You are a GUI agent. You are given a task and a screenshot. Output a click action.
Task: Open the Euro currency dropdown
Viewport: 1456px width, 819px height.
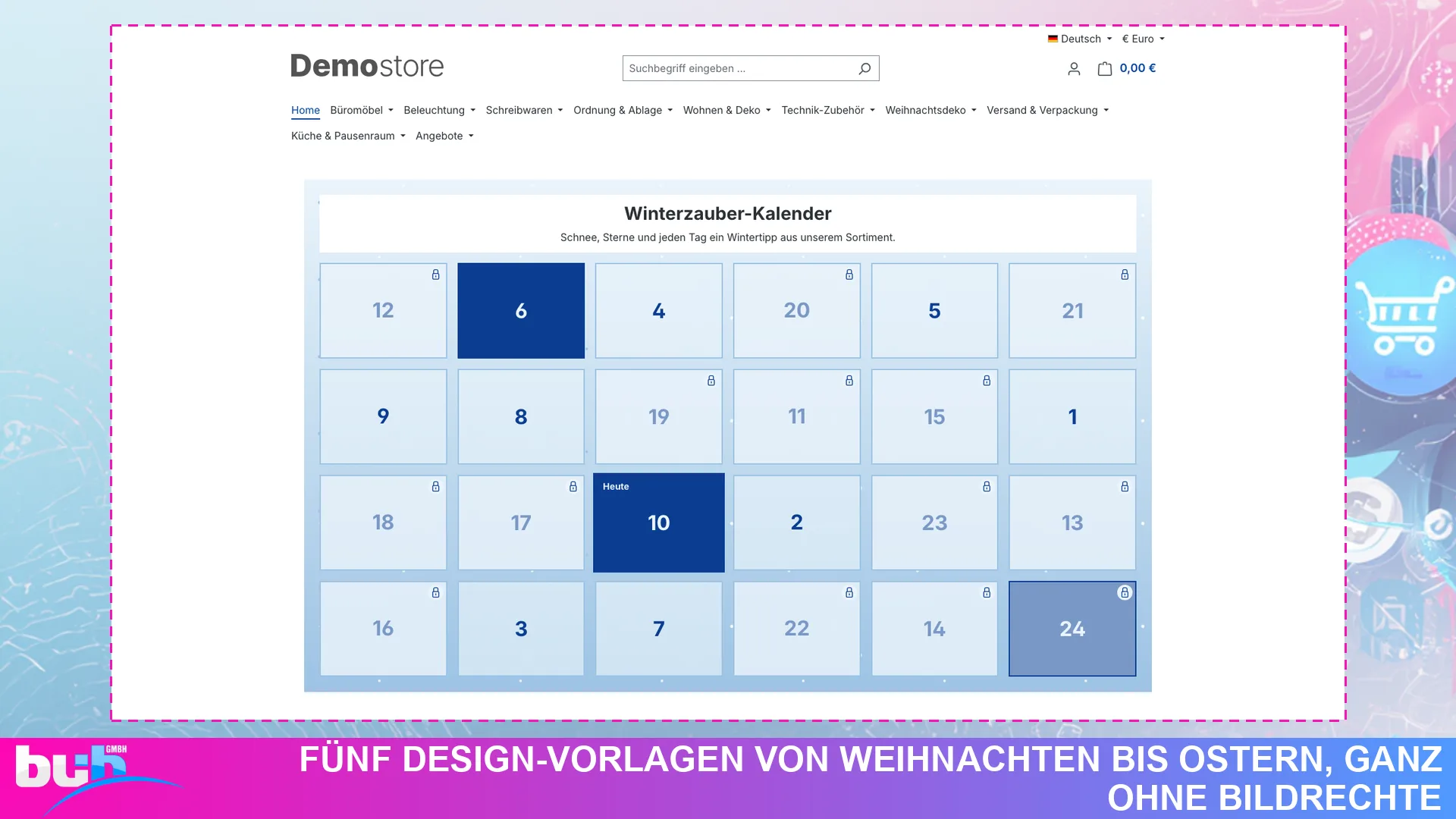click(x=1143, y=39)
